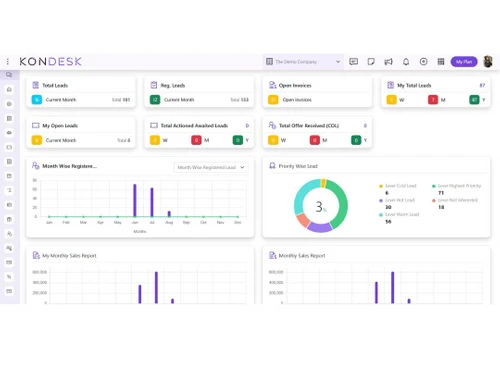
Task: Open the megaphone announcements icon
Action: click(388, 62)
